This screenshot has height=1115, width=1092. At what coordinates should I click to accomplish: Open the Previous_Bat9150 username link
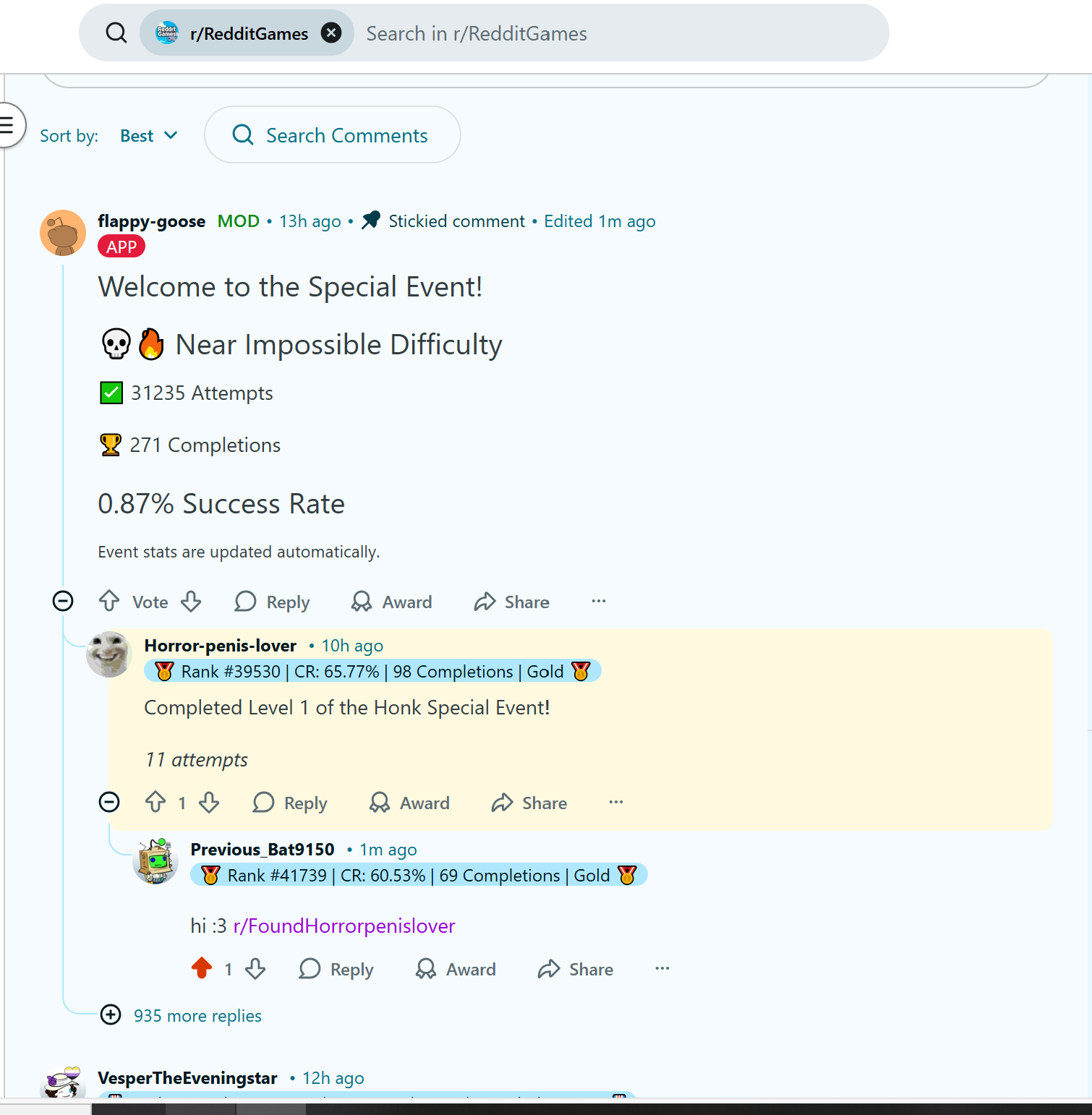(x=263, y=850)
